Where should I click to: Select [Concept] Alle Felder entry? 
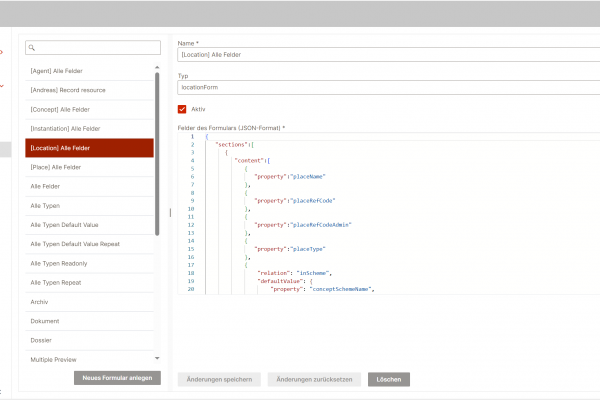point(90,109)
